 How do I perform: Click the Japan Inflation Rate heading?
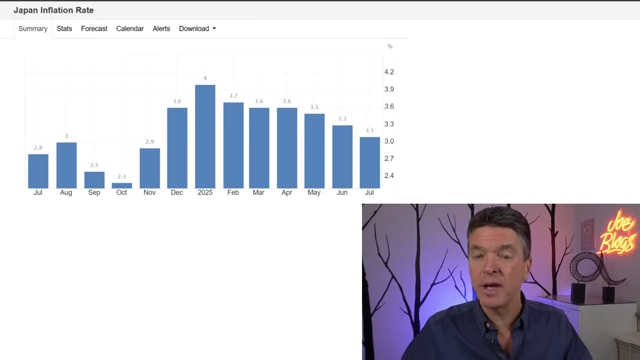pyautogui.click(x=53, y=10)
